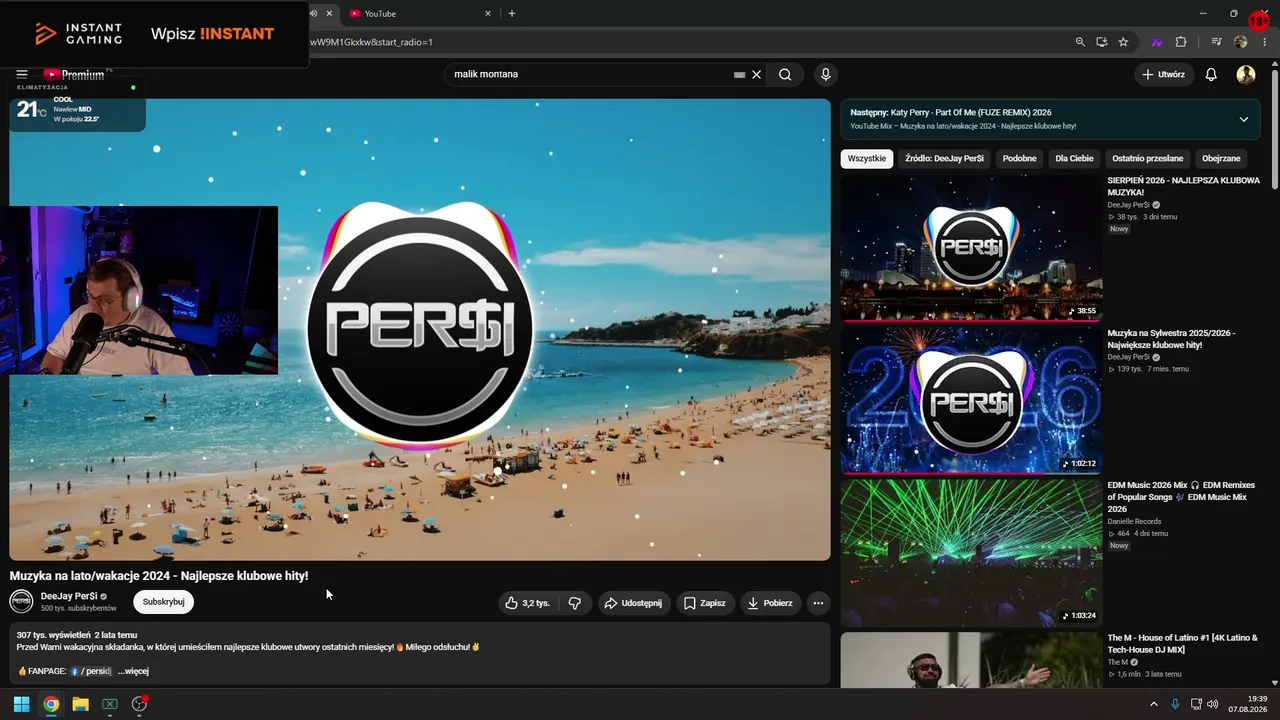The width and height of the screenshot is (1280, 720).
Task: Bookmark this page with the star
Action: click(x=1123, y=42)
